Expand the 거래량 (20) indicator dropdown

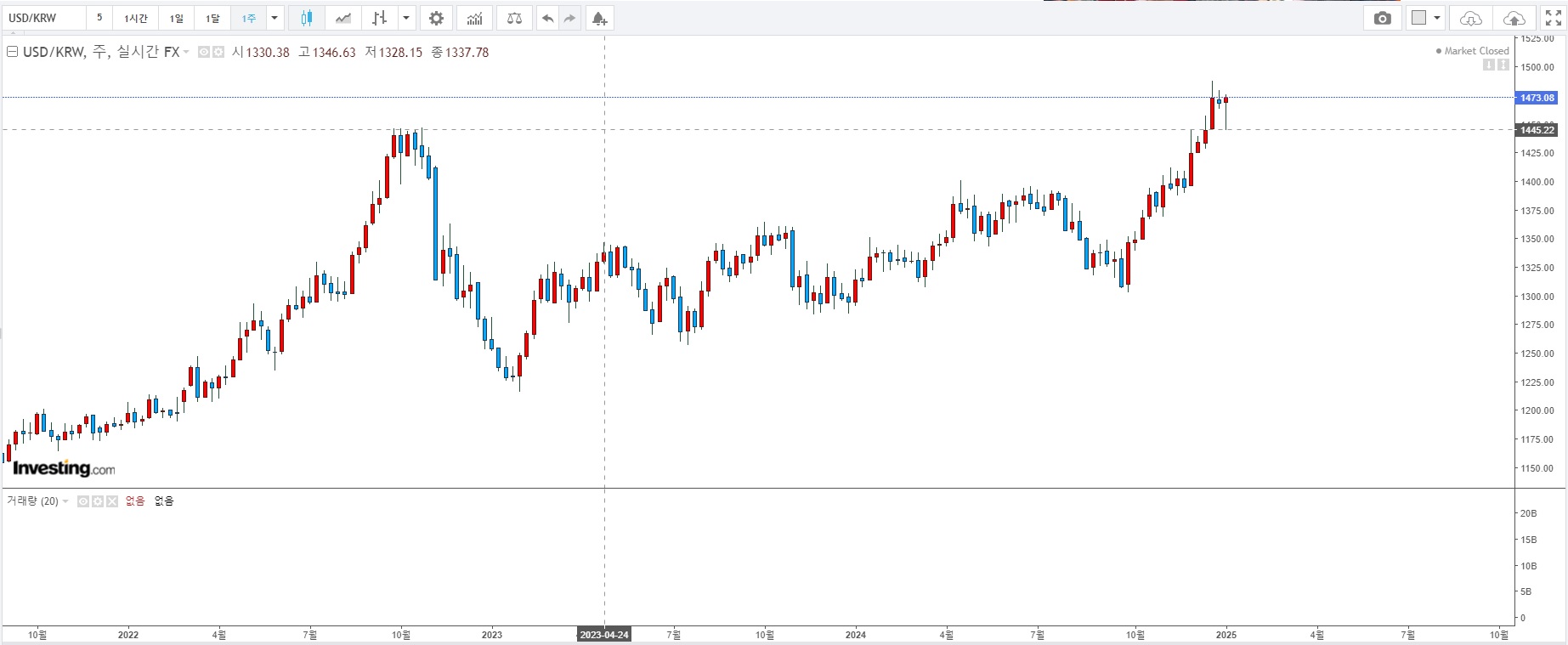coord(65,501)
